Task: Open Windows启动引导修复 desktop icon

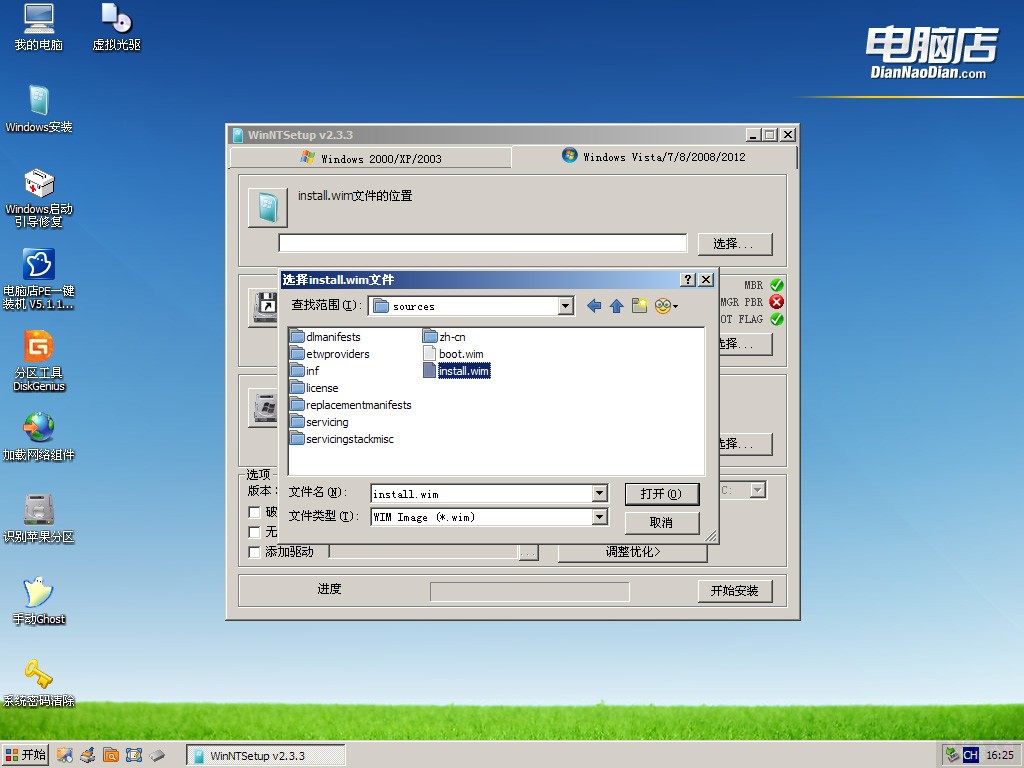Action: 39,198
